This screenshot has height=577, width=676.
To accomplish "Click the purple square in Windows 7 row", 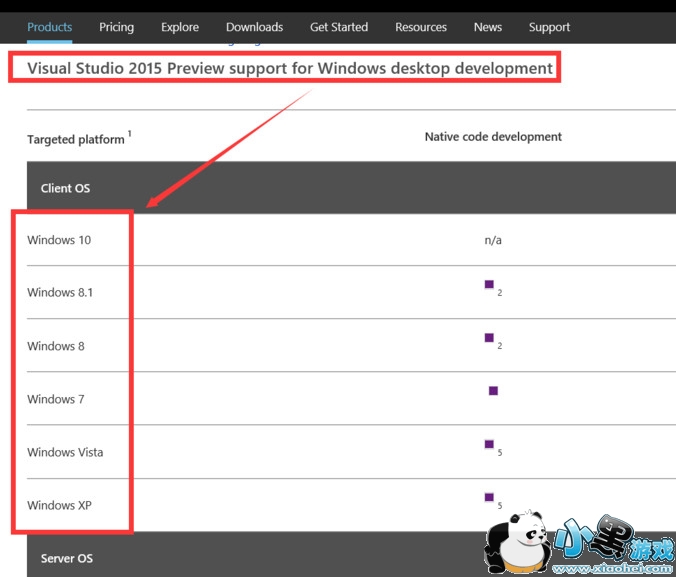I will [493, 391].
